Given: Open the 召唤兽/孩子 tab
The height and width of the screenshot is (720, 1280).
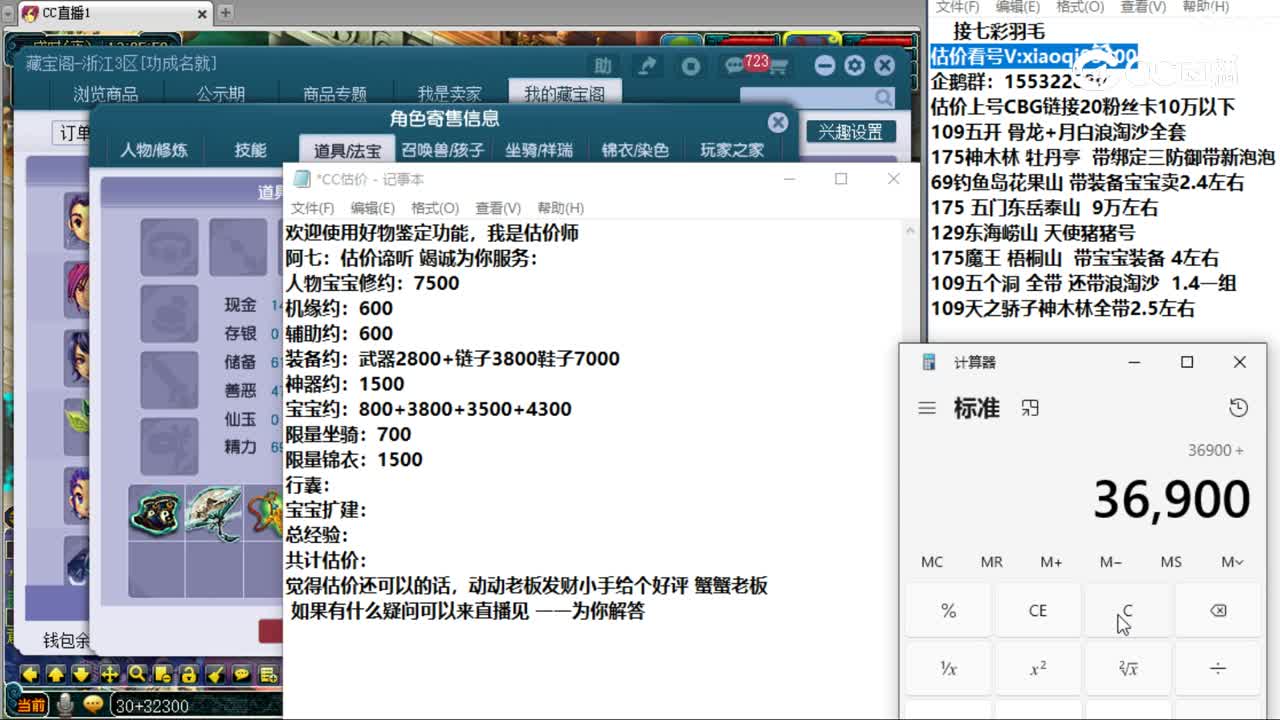Looking at the screenshot, I should [x=443, y=150].
